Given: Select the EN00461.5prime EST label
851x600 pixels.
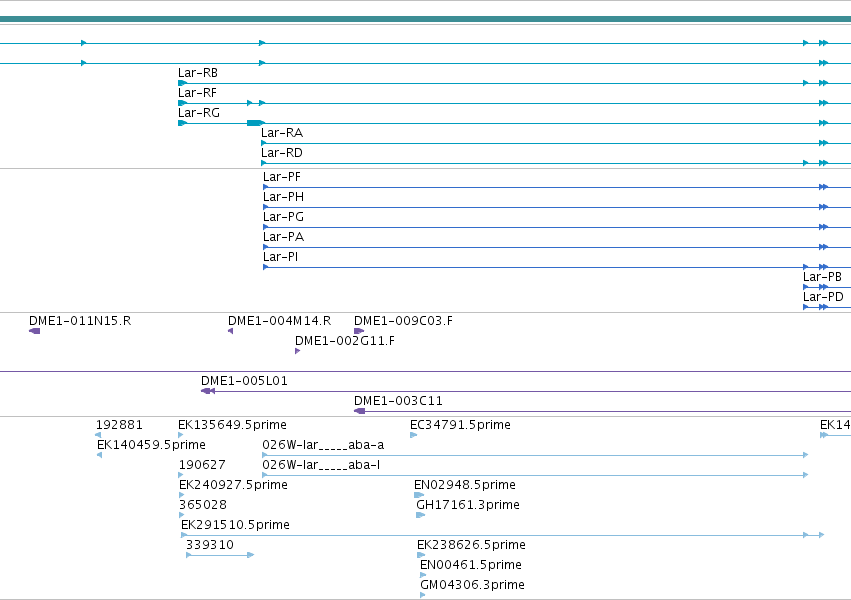Looking at the screenshot, I should pos(471,565).
